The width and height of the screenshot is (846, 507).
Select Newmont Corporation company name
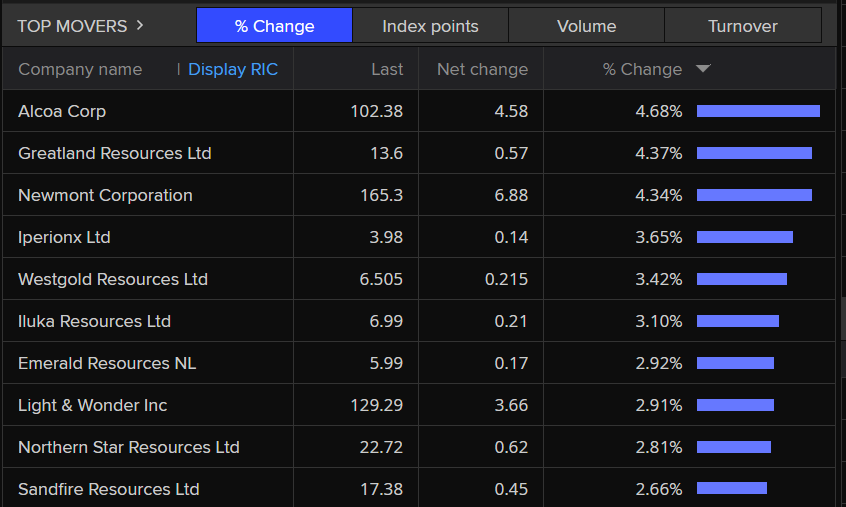[105, 195]
